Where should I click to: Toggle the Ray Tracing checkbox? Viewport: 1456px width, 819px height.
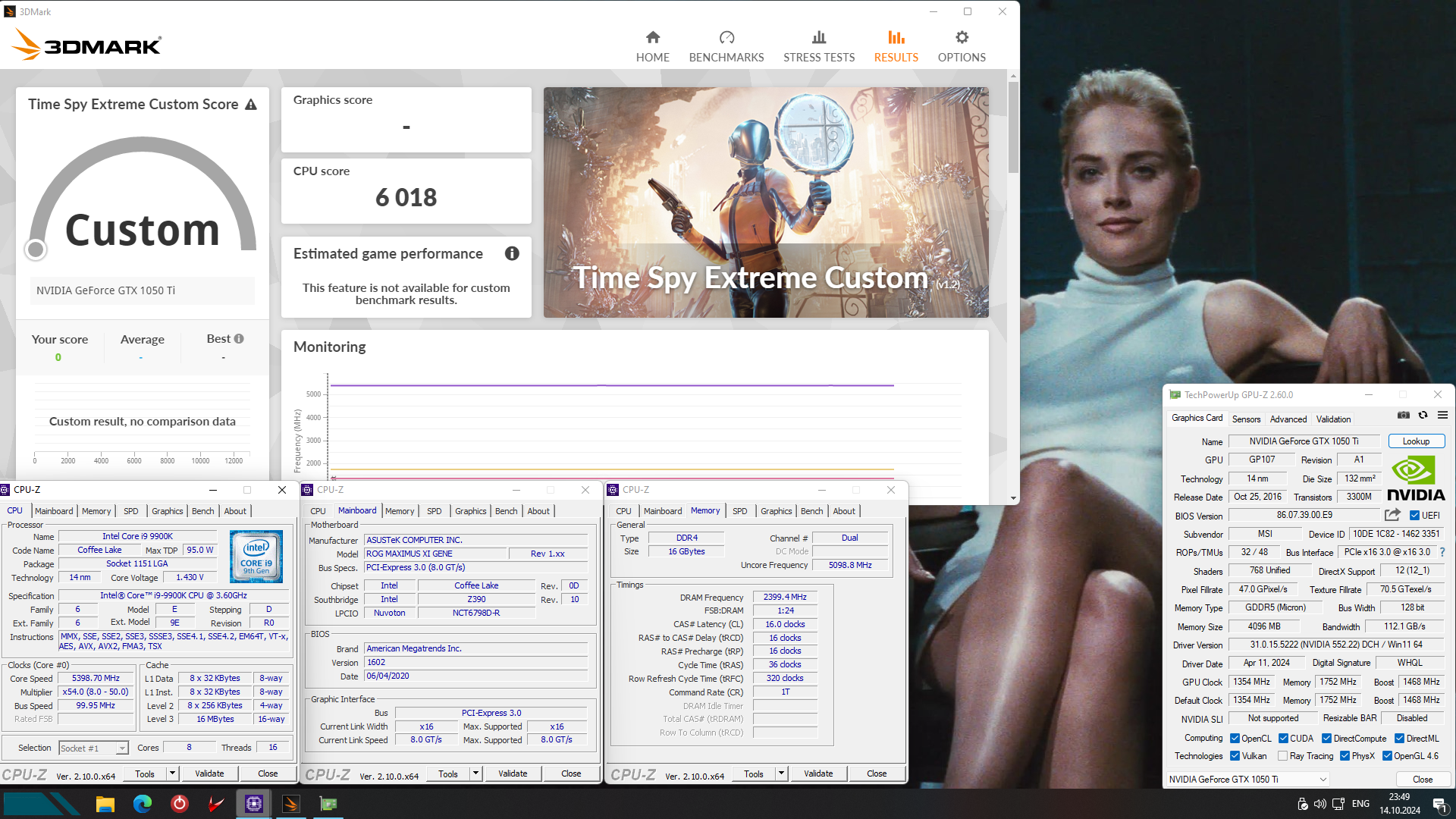point(1282,756)
